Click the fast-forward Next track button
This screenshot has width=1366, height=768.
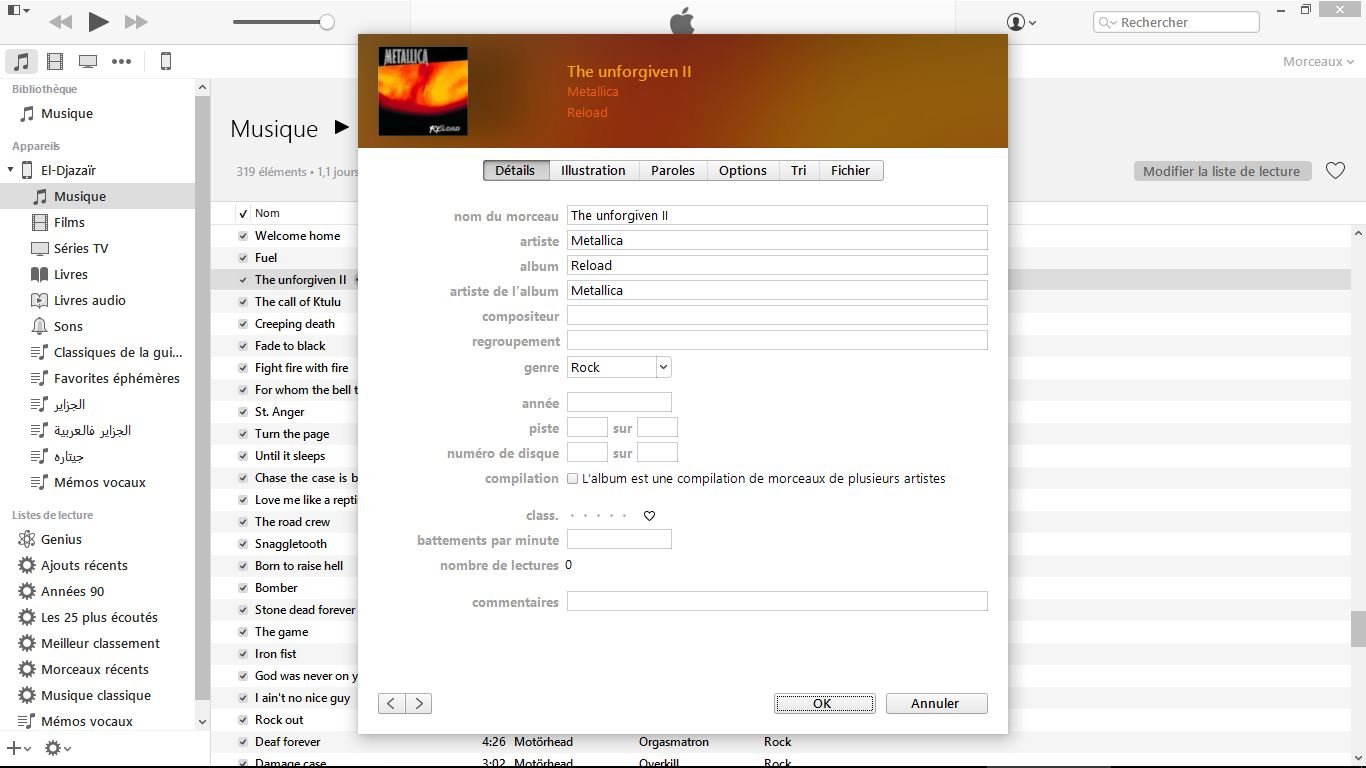(x=136, y=22)
